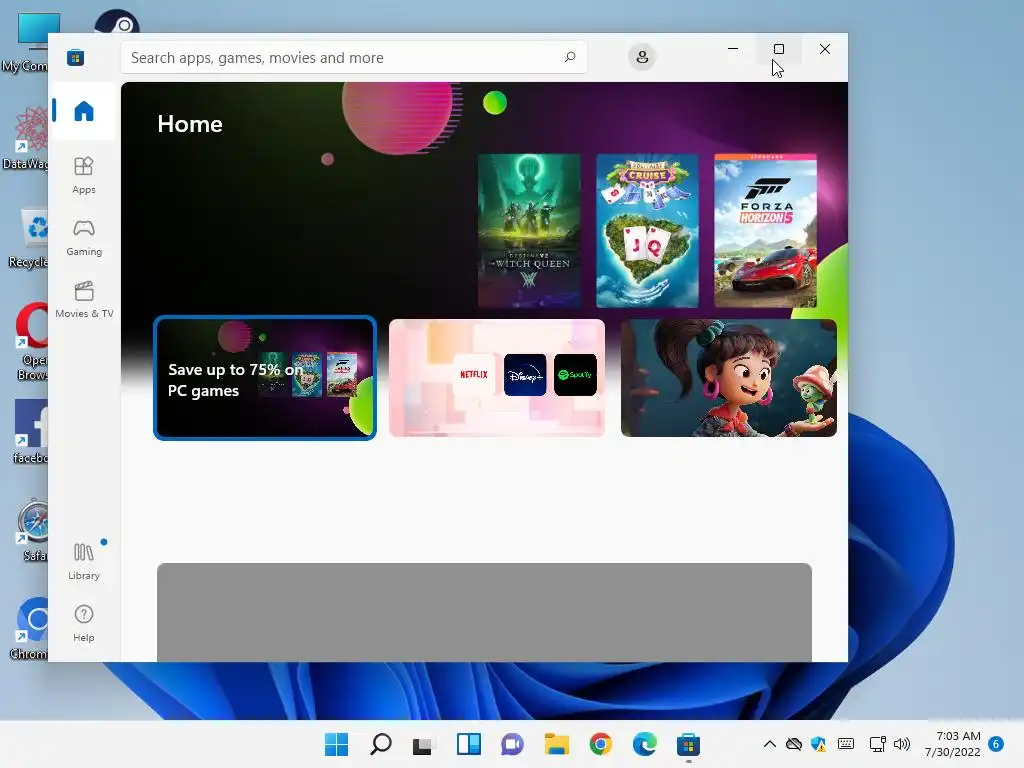The image size is (1024, 768).
Task: Select the Facebook desktop shortcut
Action: click(31, 431)
